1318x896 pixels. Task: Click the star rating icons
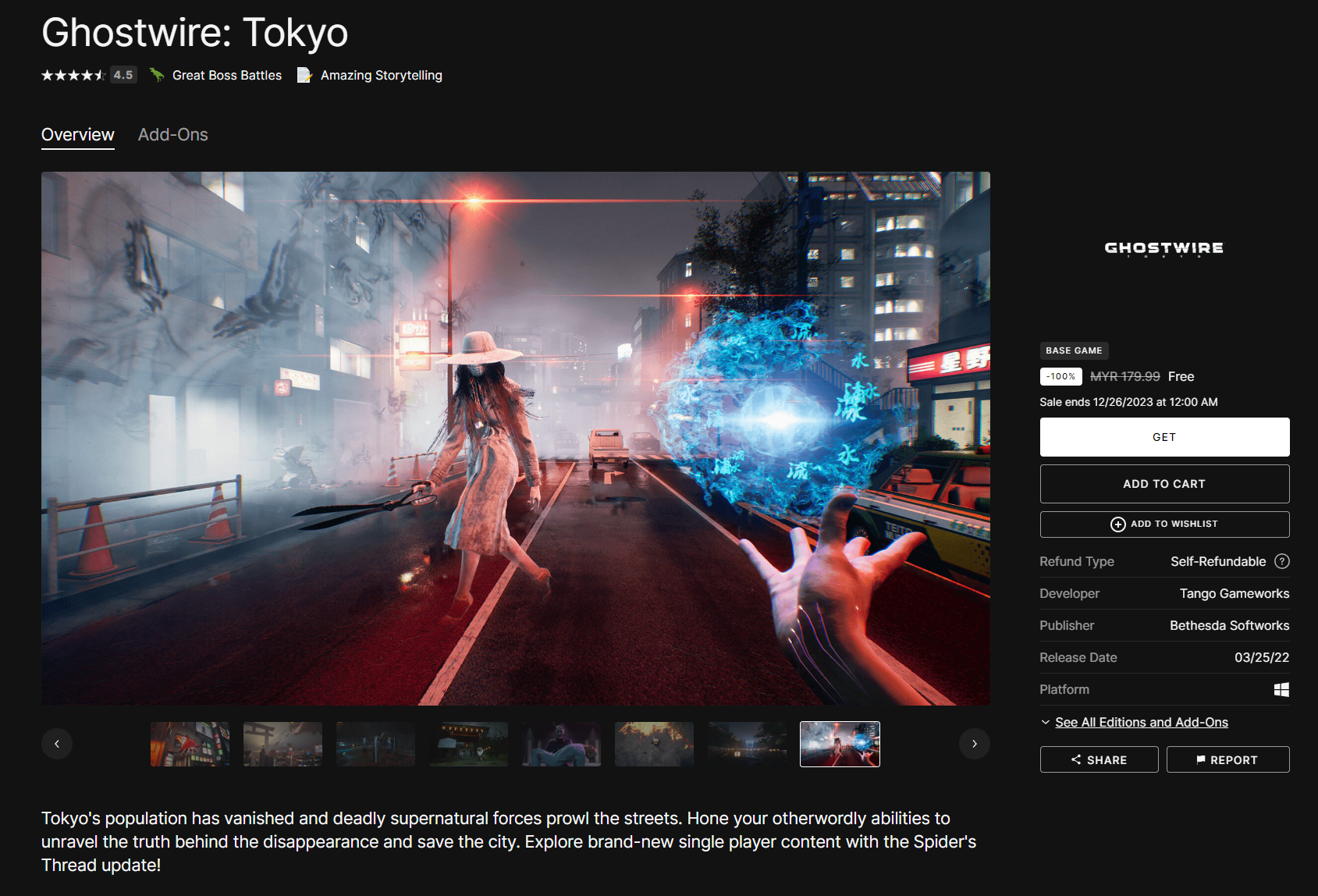(x=73, y=75)
